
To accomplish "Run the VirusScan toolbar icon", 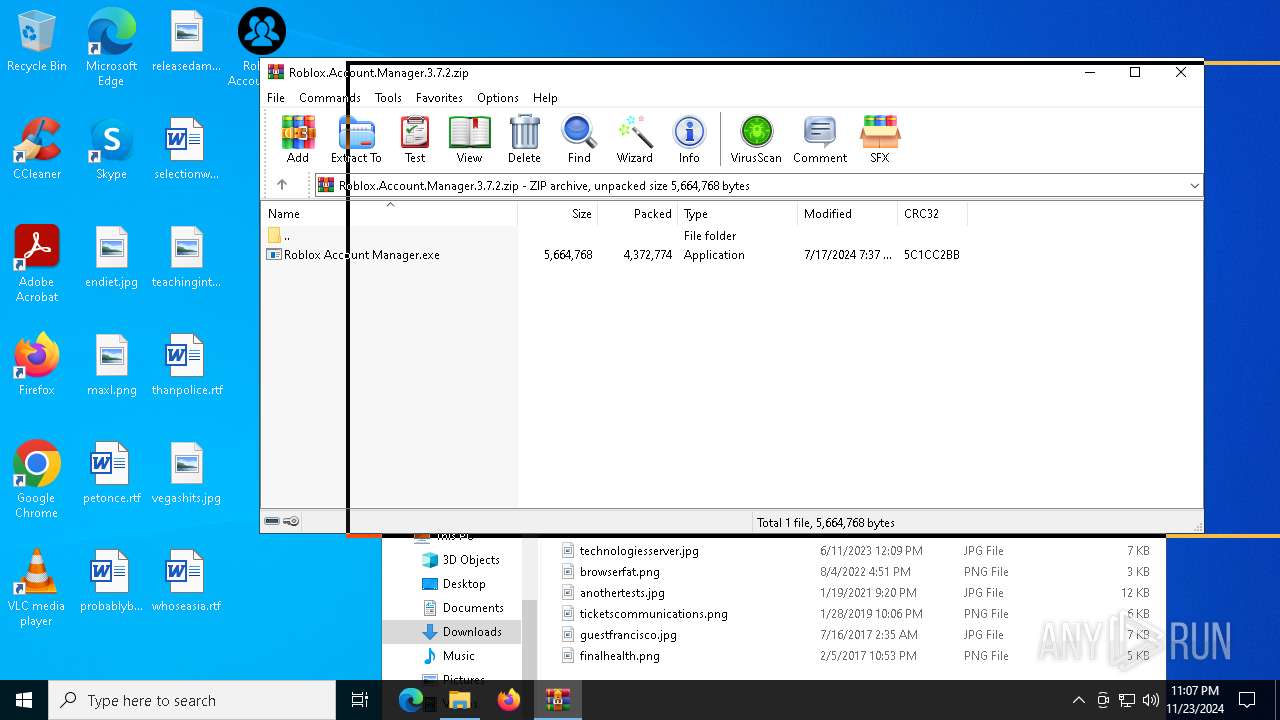I will tap(756, 139).
